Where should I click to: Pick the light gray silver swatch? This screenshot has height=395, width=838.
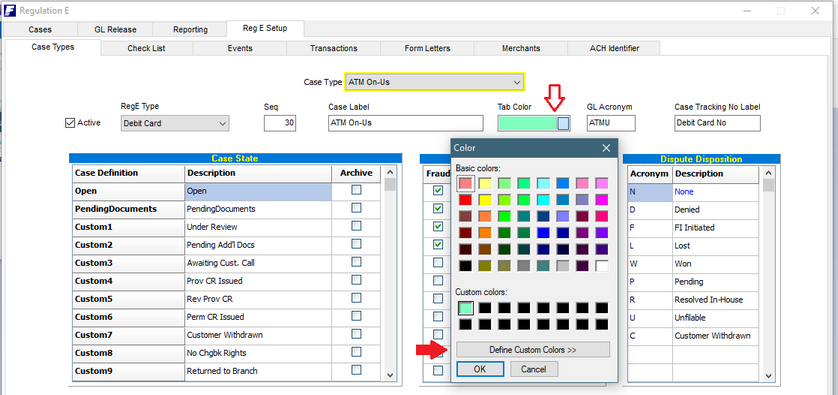click(x=563, y=266)
